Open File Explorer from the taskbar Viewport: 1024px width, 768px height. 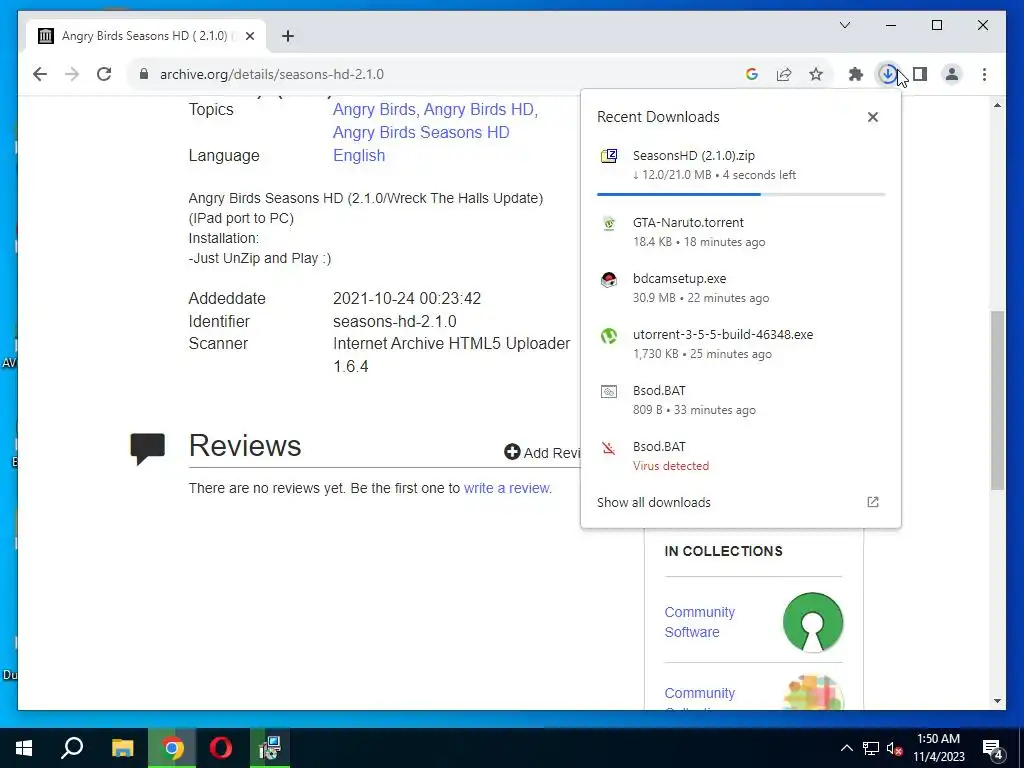click(x=122, y=748)
